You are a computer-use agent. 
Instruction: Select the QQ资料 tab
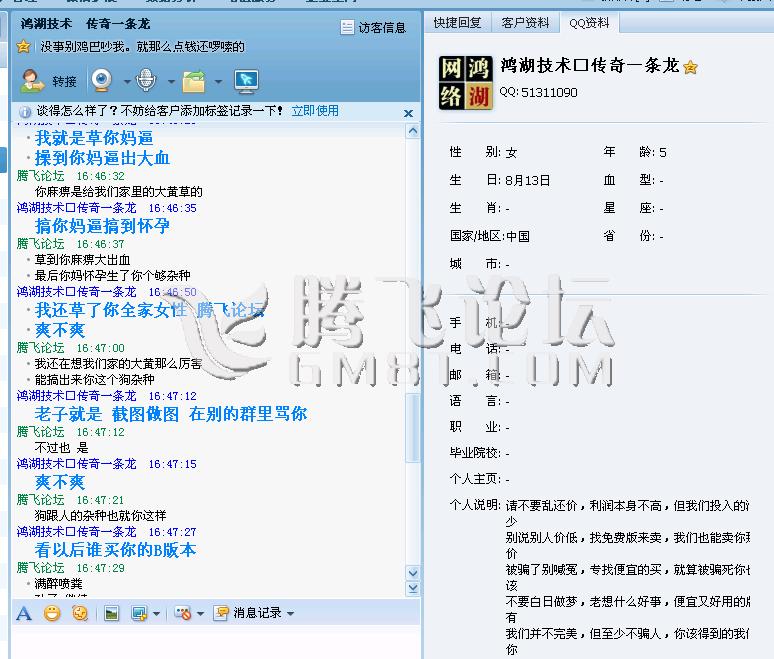tap(589, 23)
